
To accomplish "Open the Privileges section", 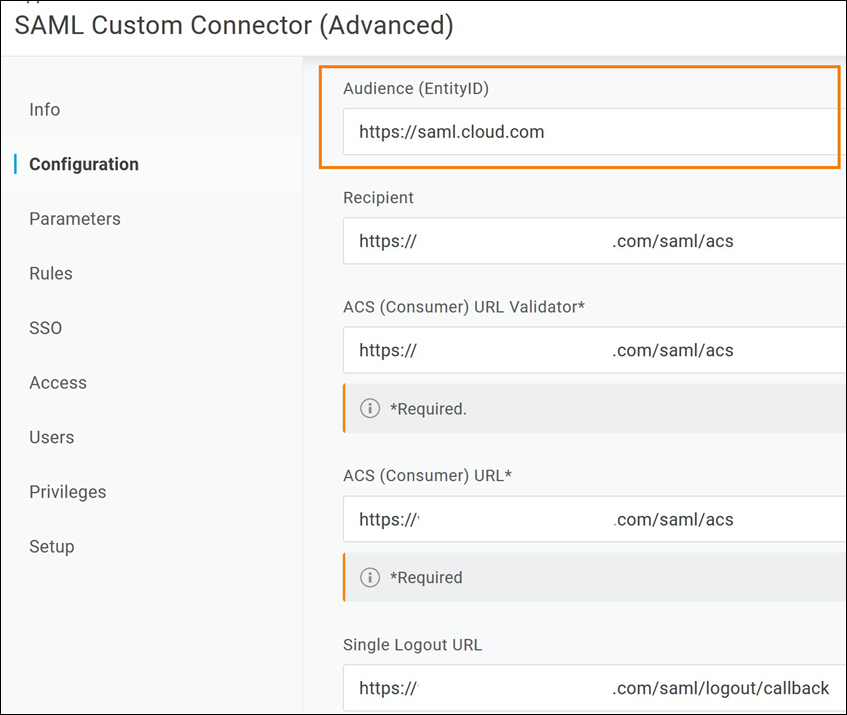I will pos(68,492).
